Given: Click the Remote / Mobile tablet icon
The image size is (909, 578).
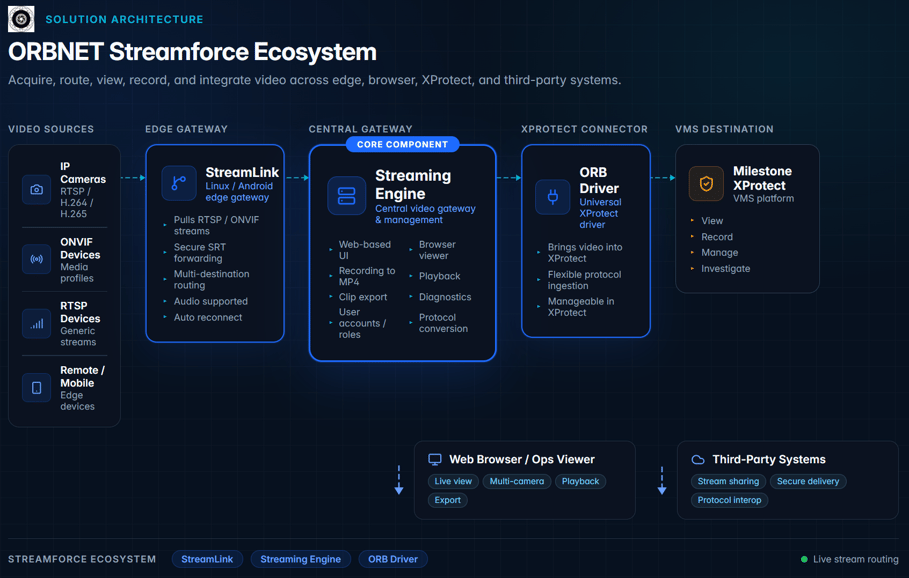Looking at the screenshot, I should [37, 388].
